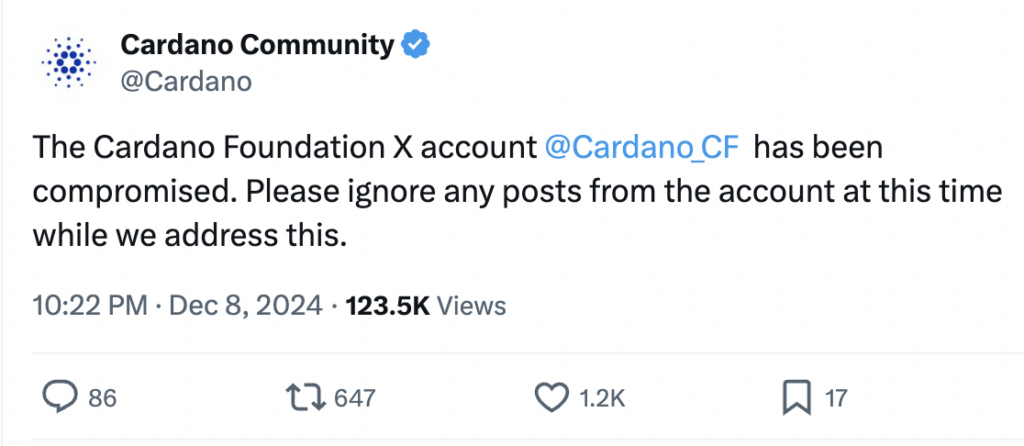Click the 647 reposts count
Viewport: 1024px width, 446px height.
pyautogui.click(x=355, y=398)
